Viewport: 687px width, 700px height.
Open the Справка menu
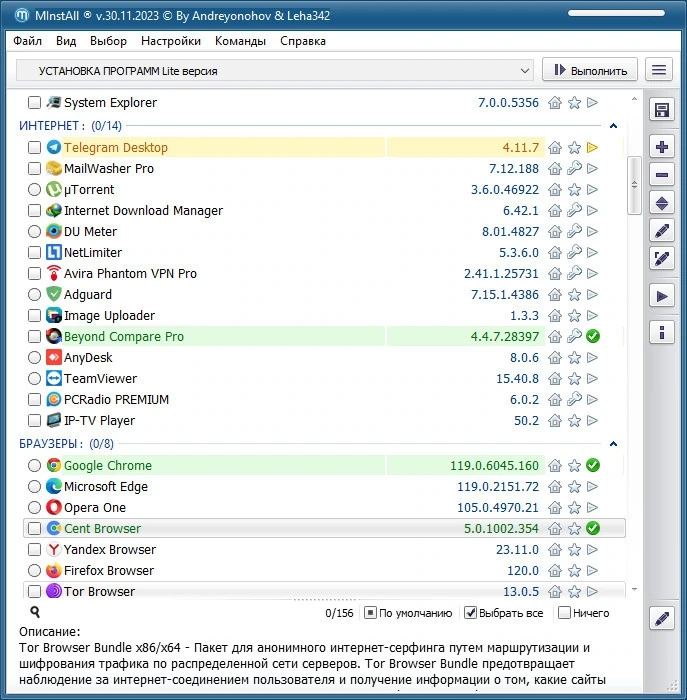pos(303,41)
